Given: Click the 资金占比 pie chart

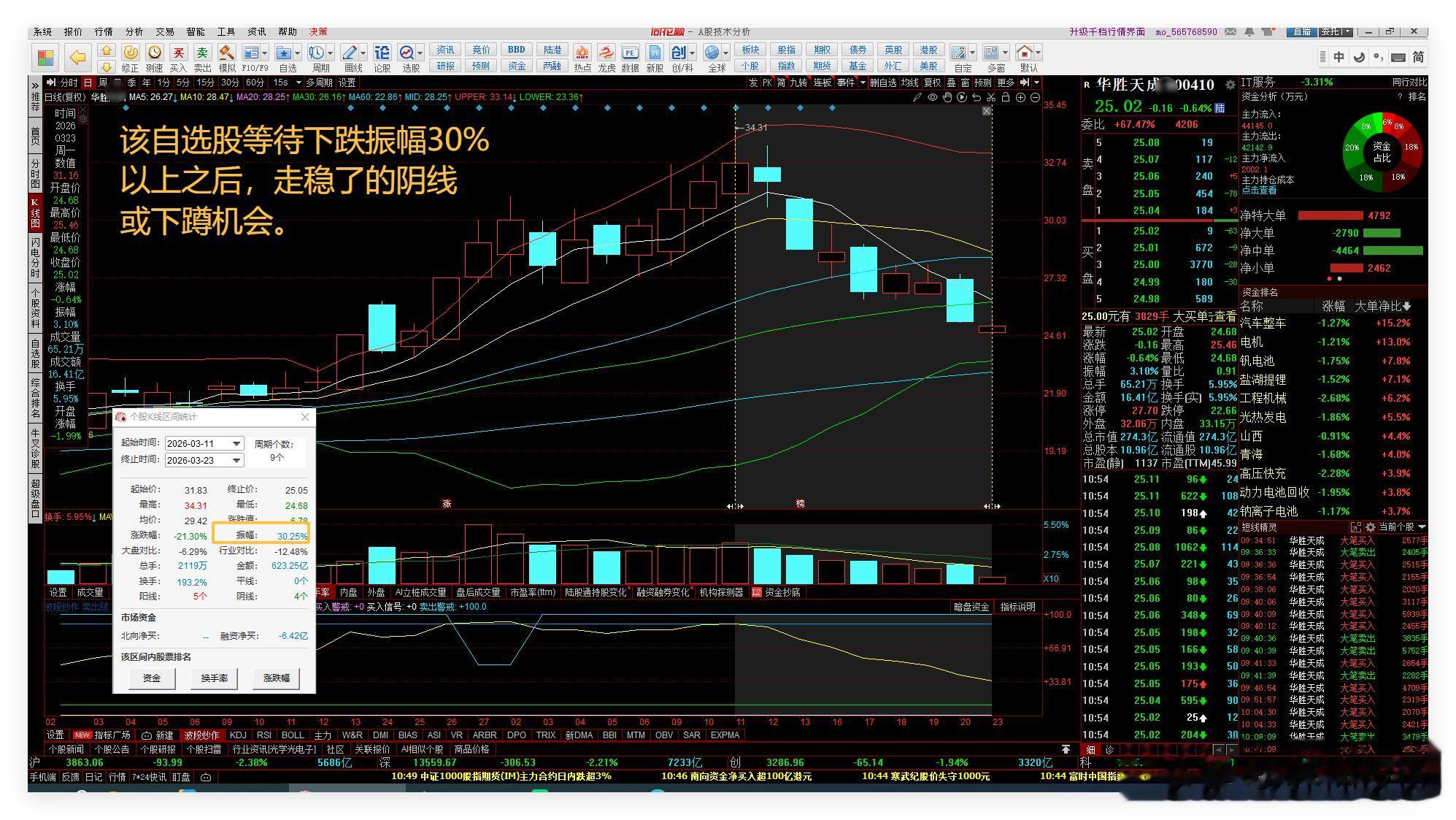Looking at the screenshot, I should (1382, 151).
